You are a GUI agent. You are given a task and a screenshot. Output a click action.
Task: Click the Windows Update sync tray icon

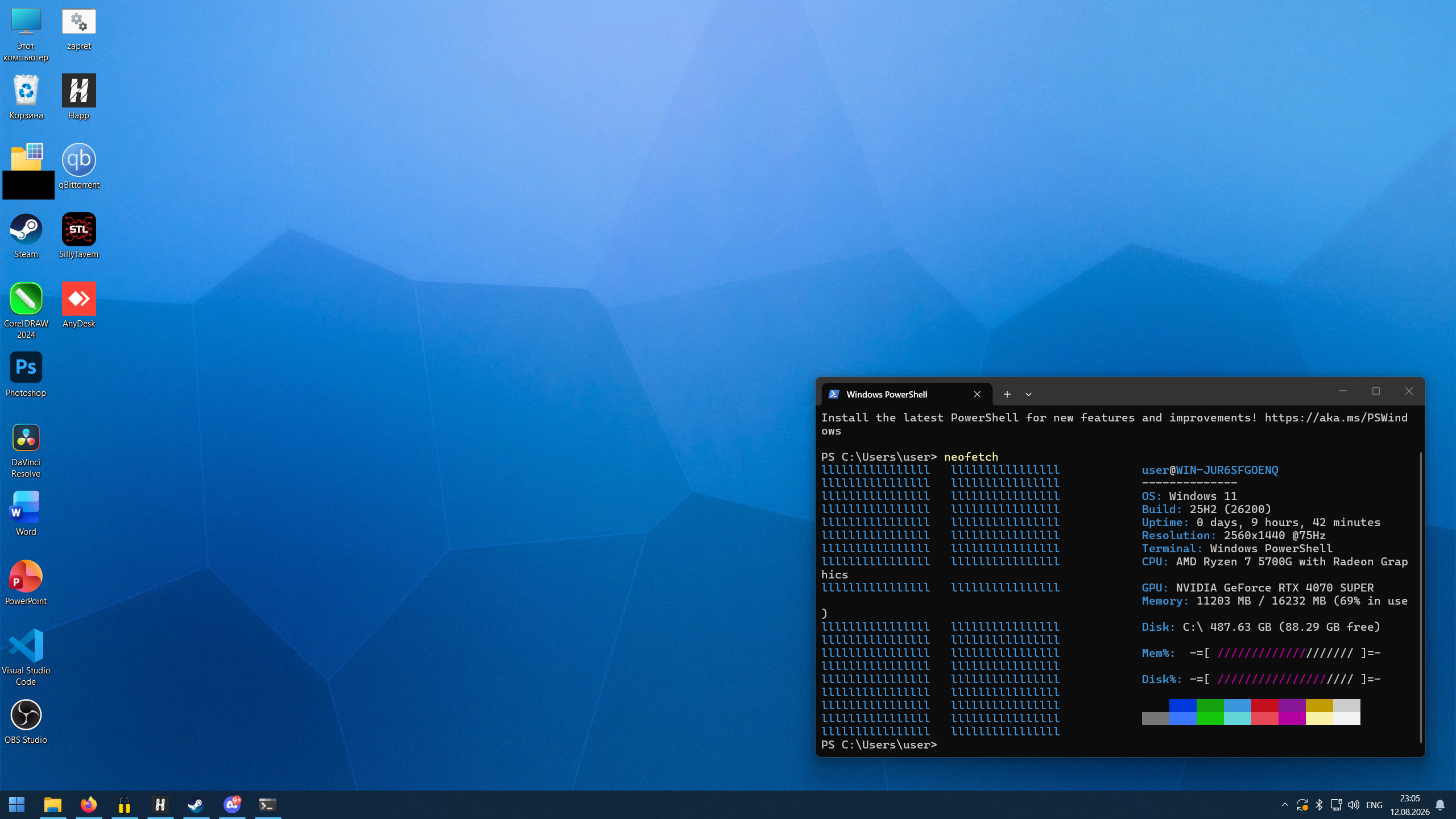coord(1302,805)
